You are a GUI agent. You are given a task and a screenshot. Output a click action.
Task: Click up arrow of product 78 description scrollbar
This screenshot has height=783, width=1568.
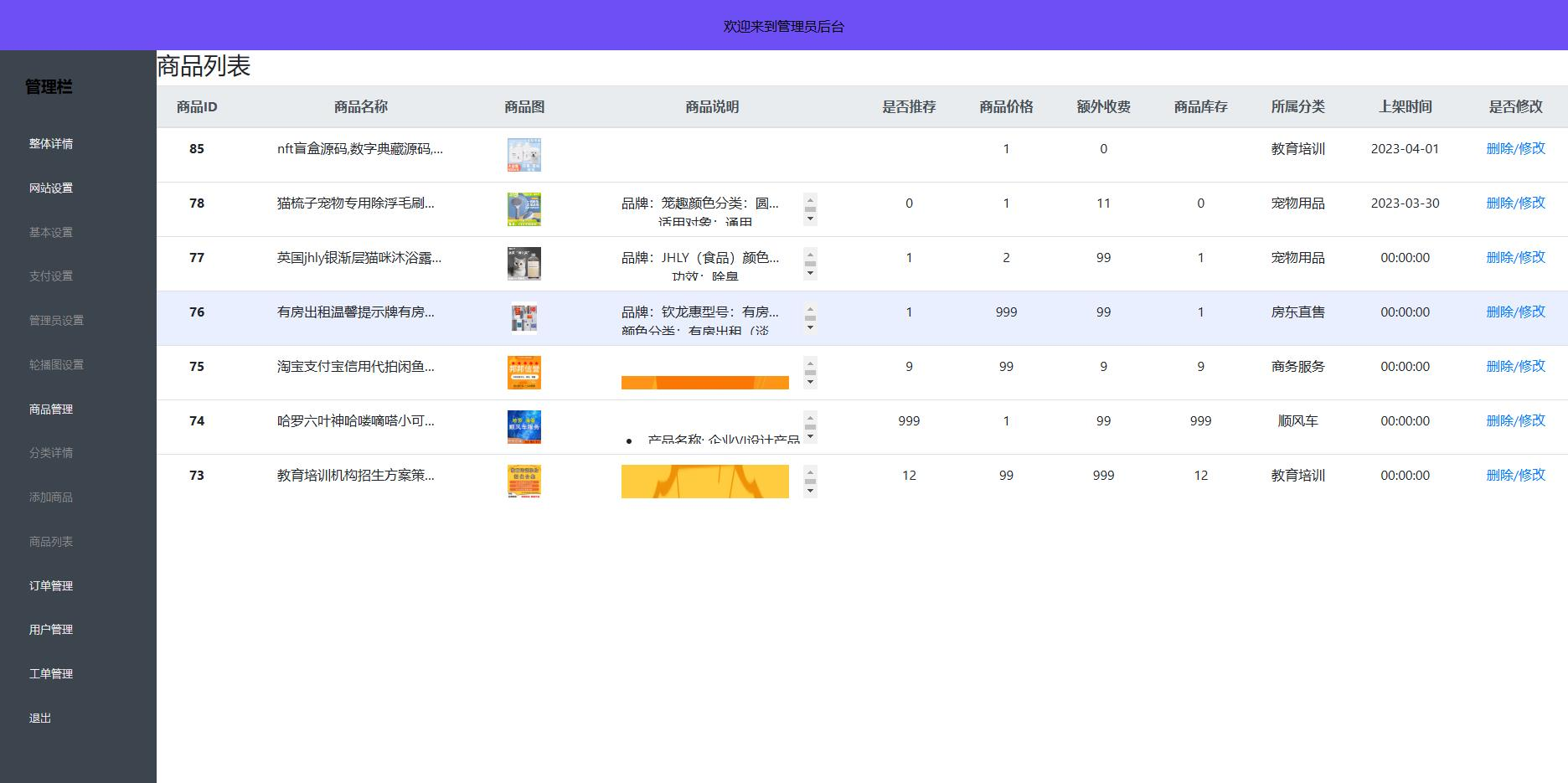coord(810,199)
